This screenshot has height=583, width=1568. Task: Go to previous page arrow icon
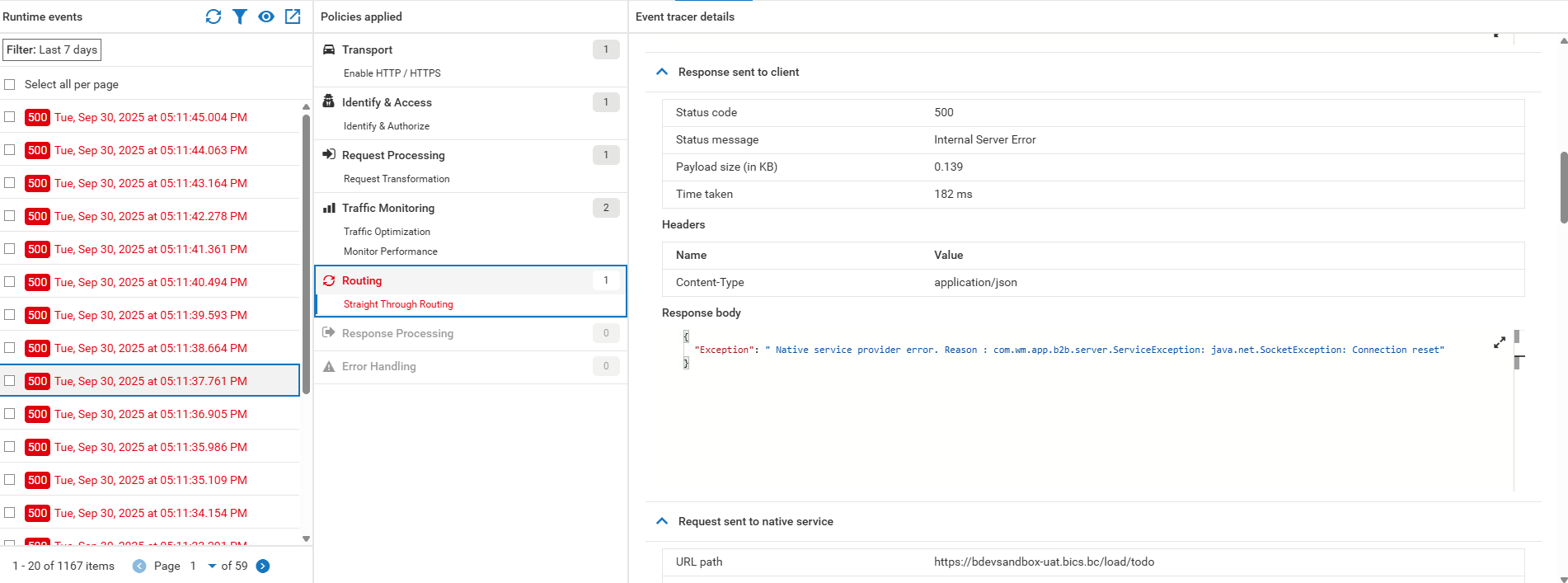pyautogui.click(x=139, y=566)
